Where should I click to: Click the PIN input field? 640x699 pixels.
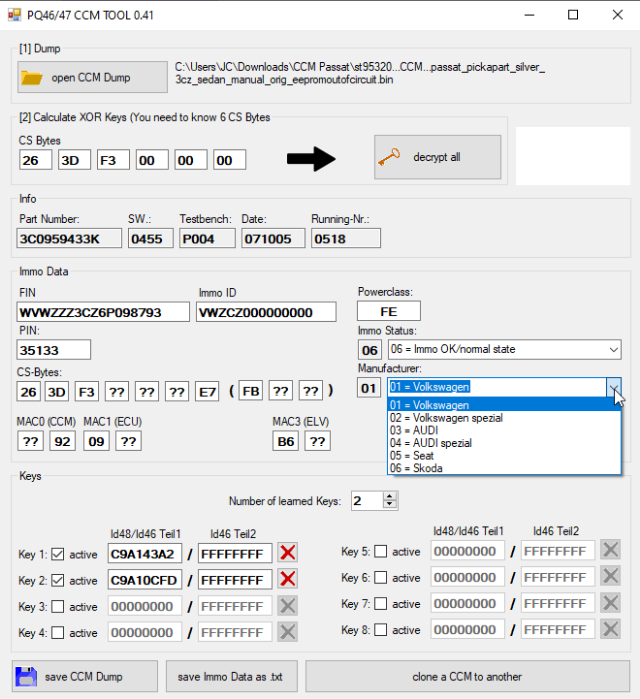[x=54, y=350]
